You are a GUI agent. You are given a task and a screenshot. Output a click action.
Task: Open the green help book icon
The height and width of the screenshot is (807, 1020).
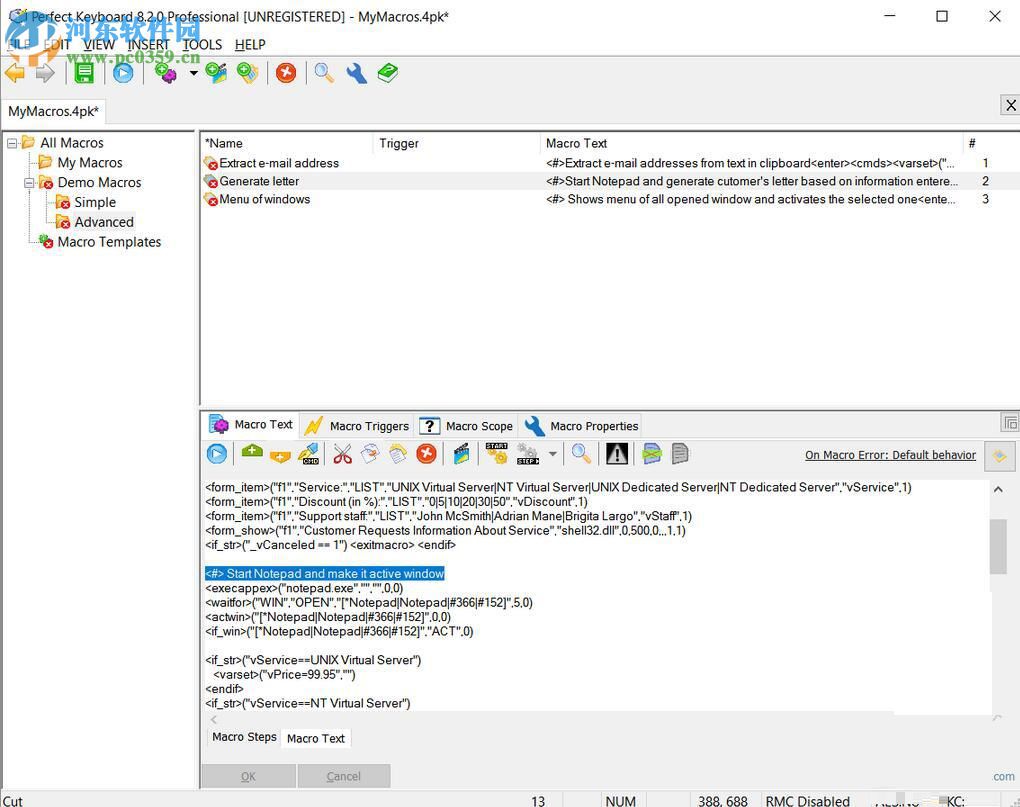coord(388,73)
